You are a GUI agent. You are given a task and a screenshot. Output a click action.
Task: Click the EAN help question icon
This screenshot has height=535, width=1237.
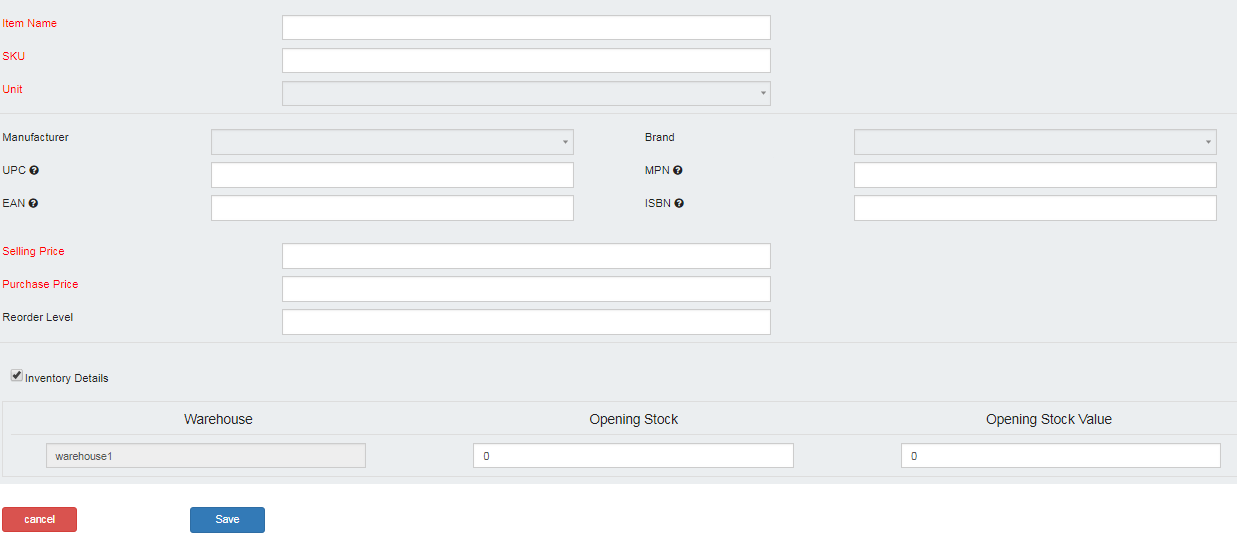point(34,204)
